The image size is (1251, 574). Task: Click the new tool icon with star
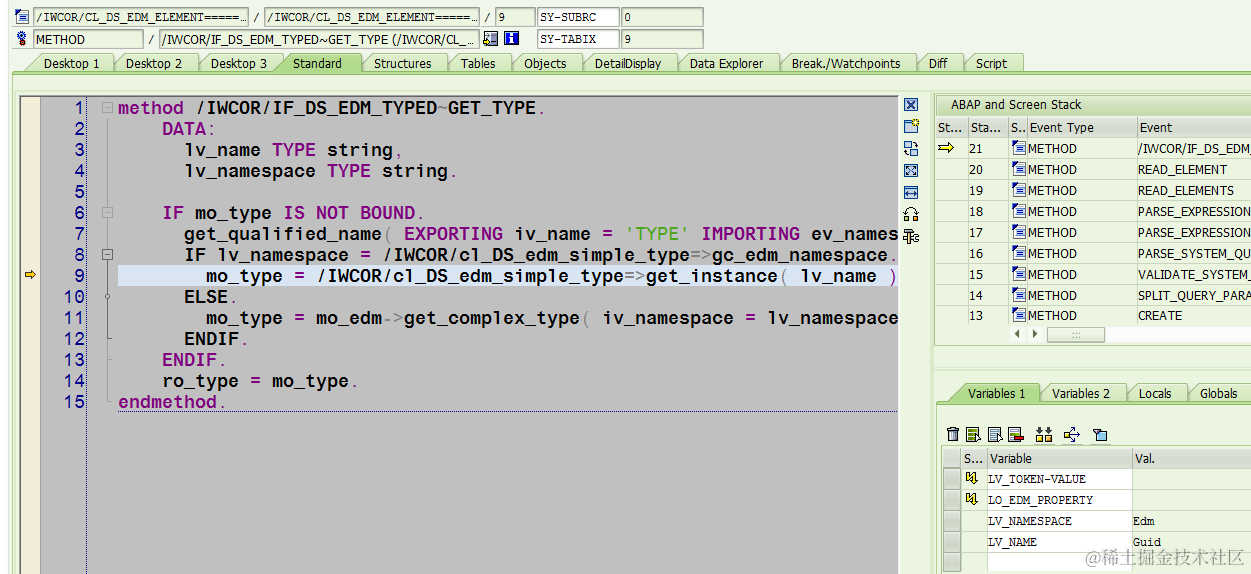click(x=911, y=126)
